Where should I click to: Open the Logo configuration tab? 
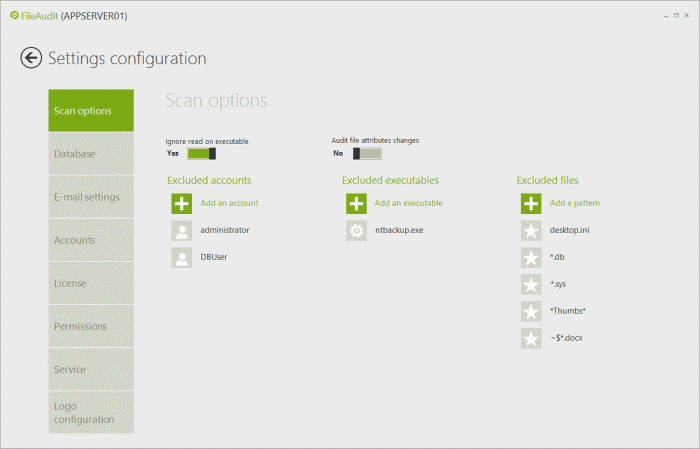pos(91,412)
